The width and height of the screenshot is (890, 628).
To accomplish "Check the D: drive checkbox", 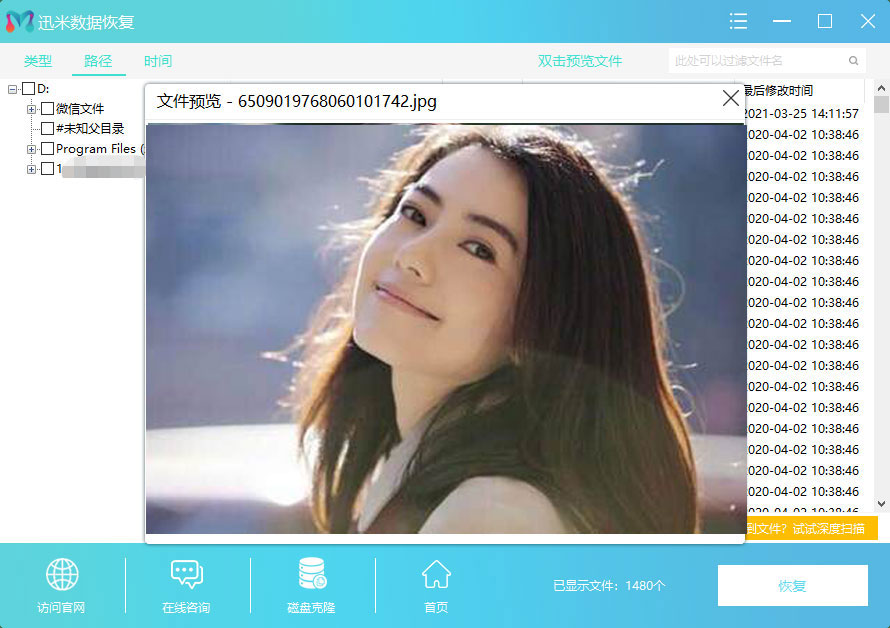I will click(x=28, y=89).
